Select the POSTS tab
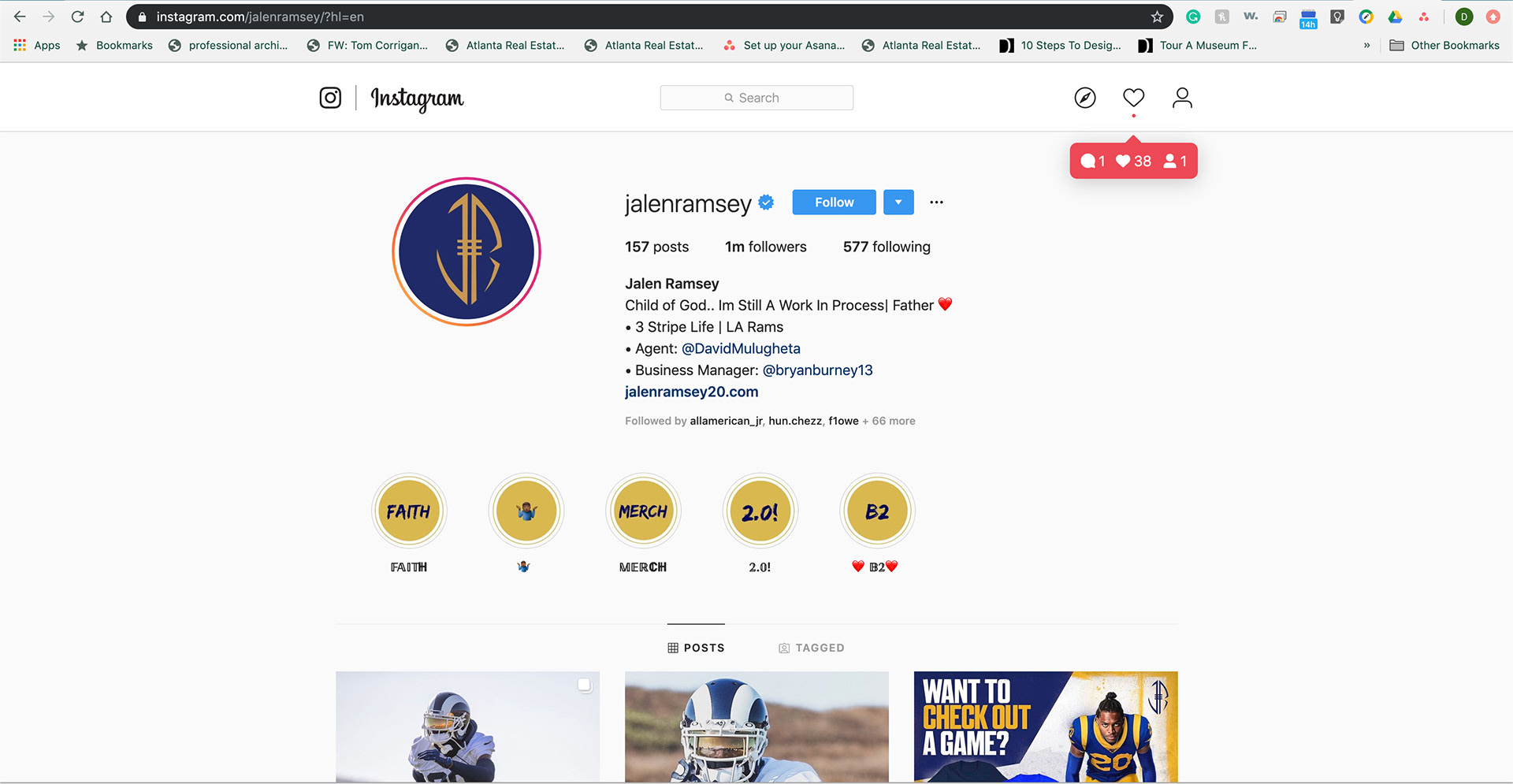 point(696,648)
